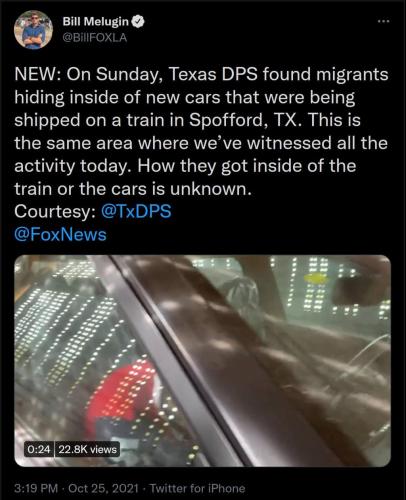Click the blue verified checkmark badge
This screenshot has height=500, width=406.
[138, 22]
